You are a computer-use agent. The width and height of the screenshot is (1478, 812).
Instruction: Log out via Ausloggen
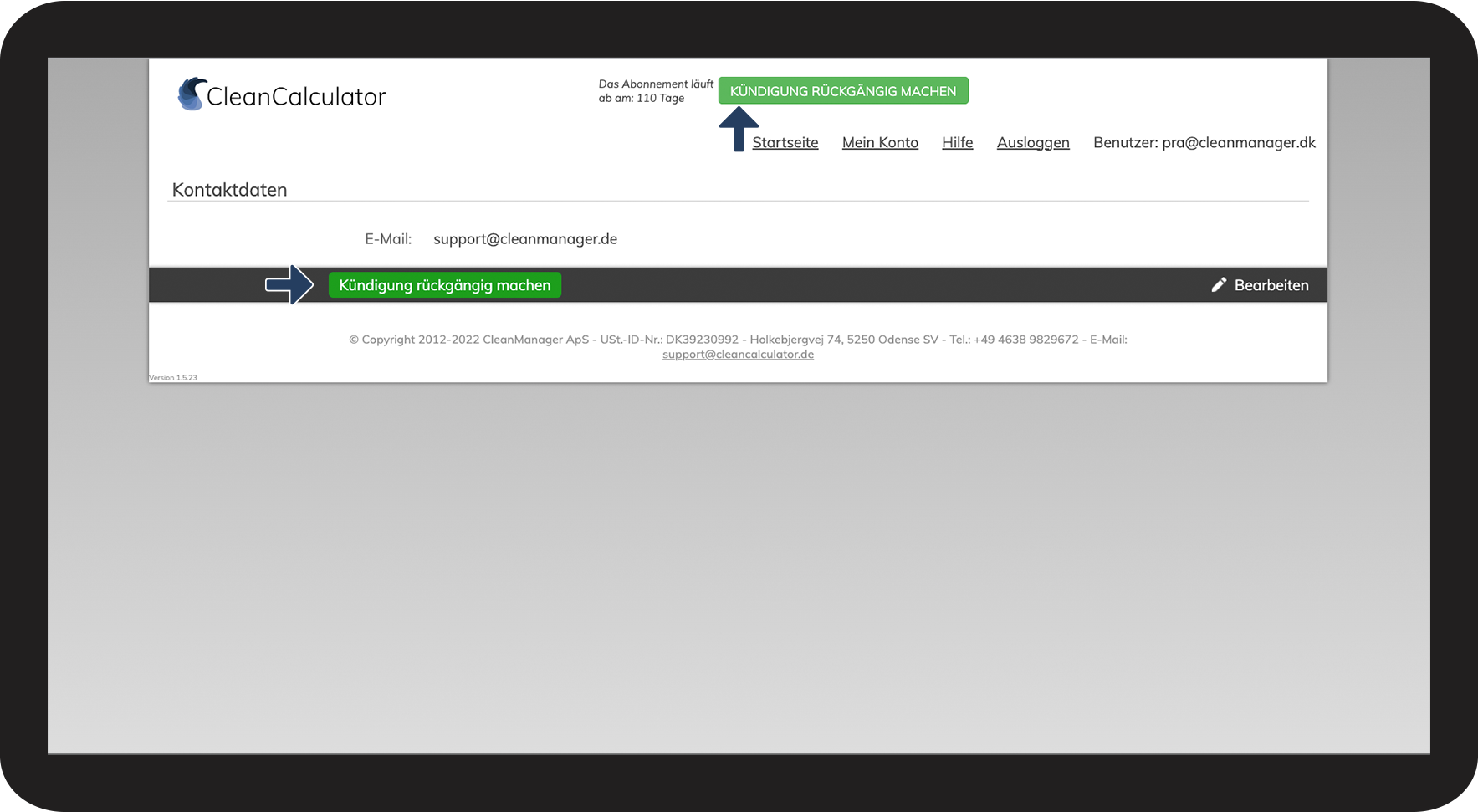[1033, 143]
